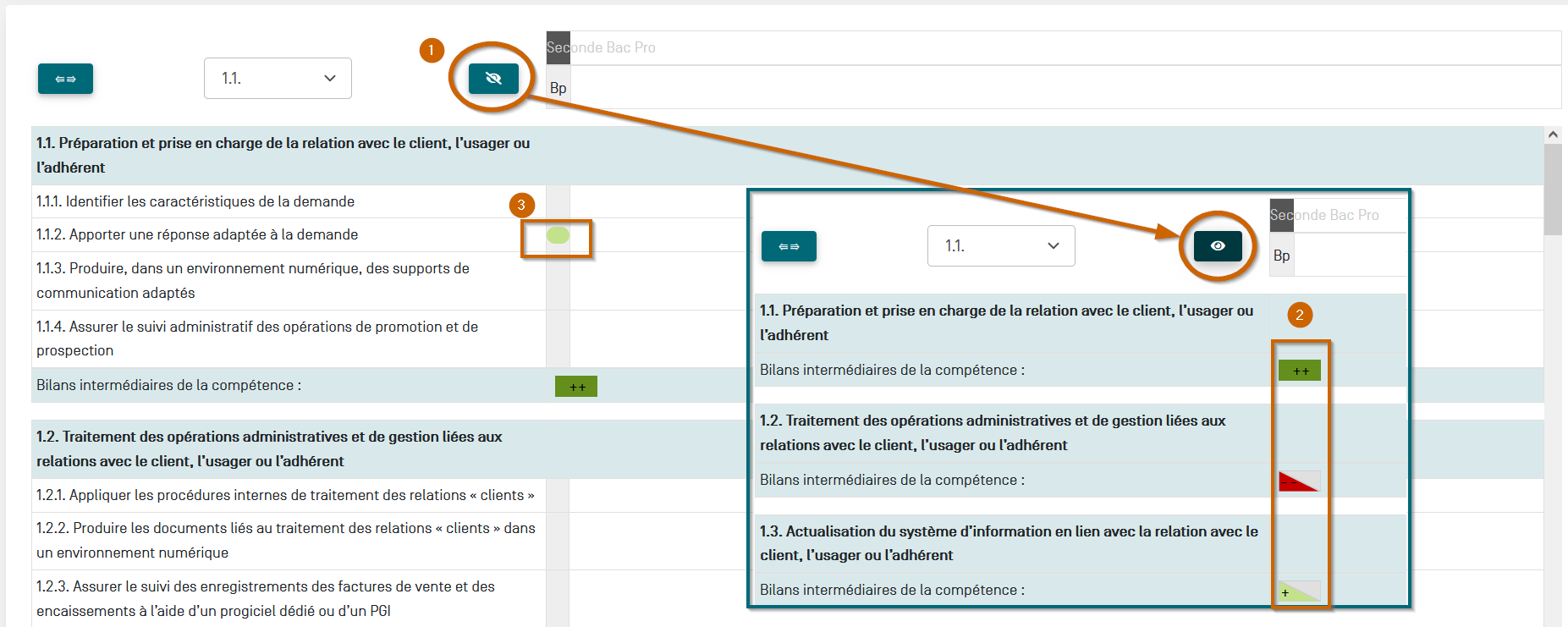The height and width of the screenshot is (627, 1568).
Task: Click the open eye button in inset panel
Action: click(1217, 246)
